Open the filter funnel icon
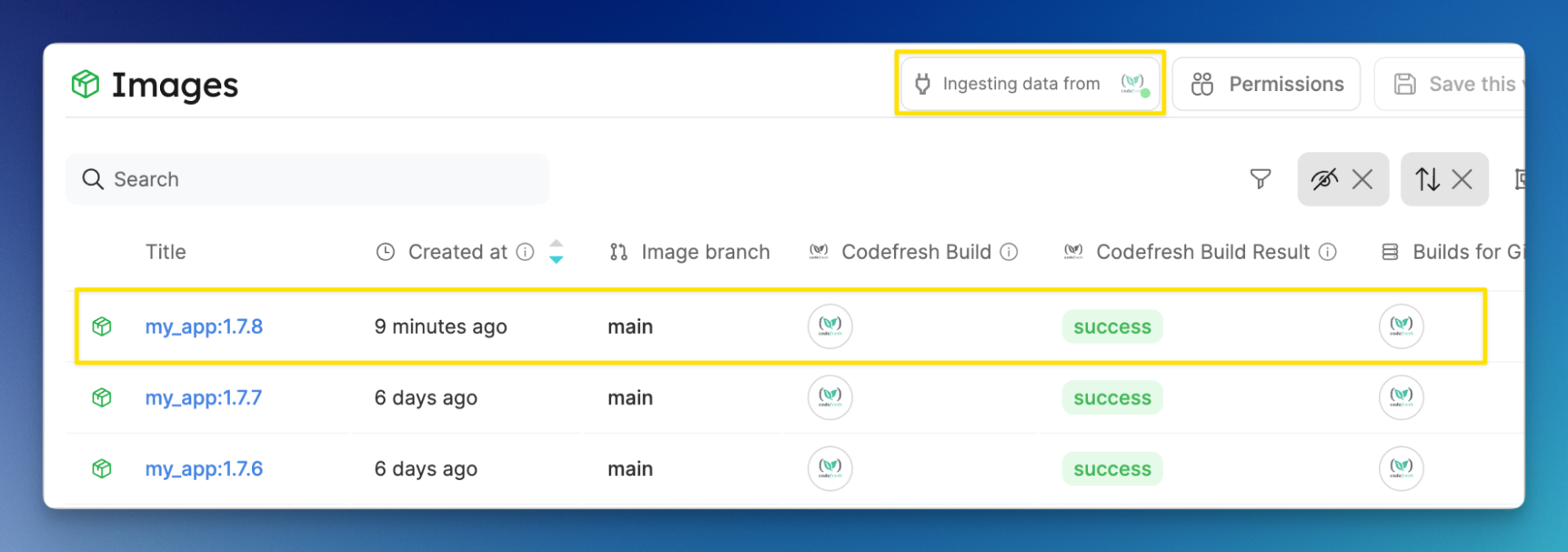 1260,180
